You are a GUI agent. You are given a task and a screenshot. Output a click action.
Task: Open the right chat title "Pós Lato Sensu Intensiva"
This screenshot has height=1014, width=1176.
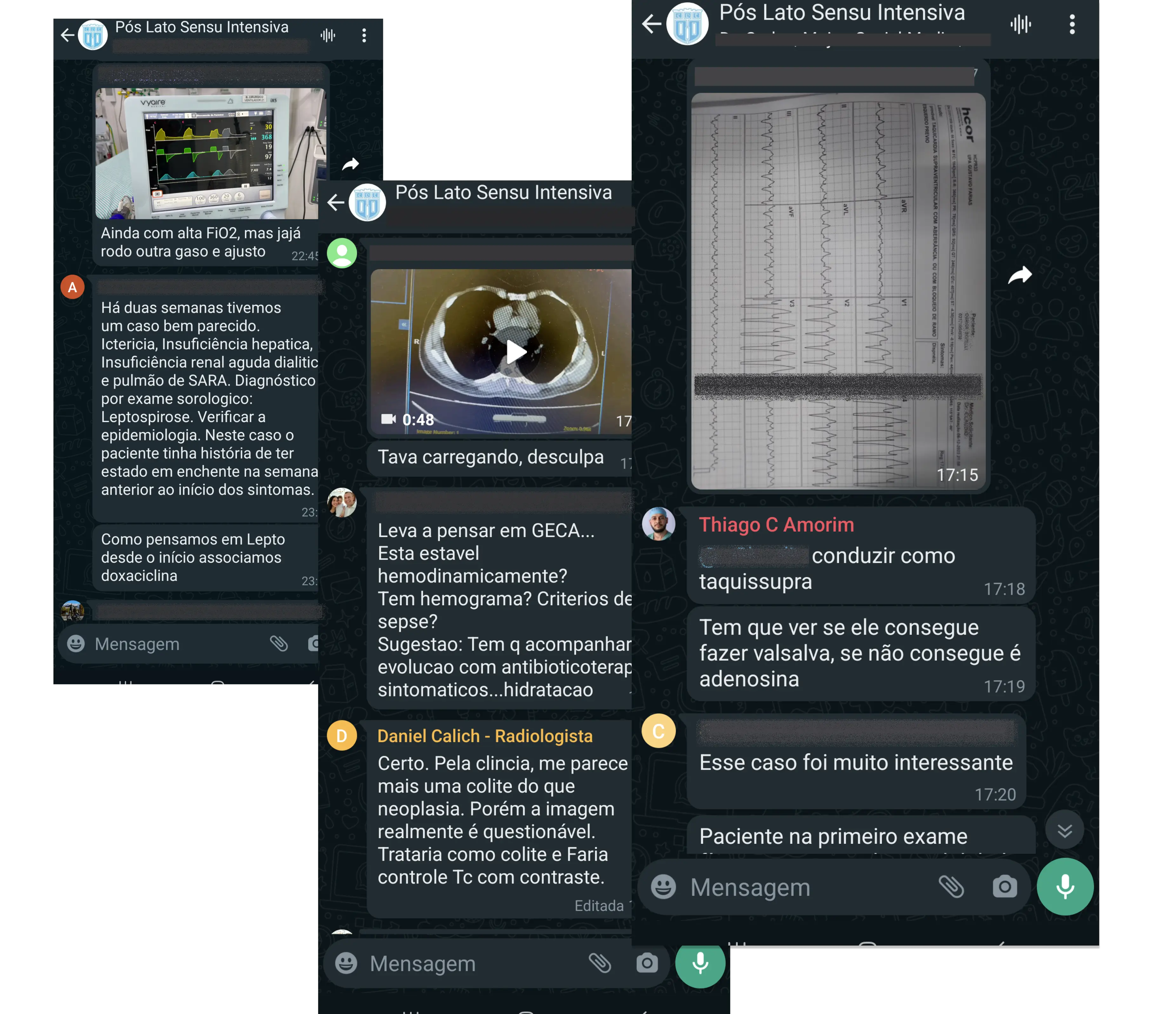tap(842, 12)
